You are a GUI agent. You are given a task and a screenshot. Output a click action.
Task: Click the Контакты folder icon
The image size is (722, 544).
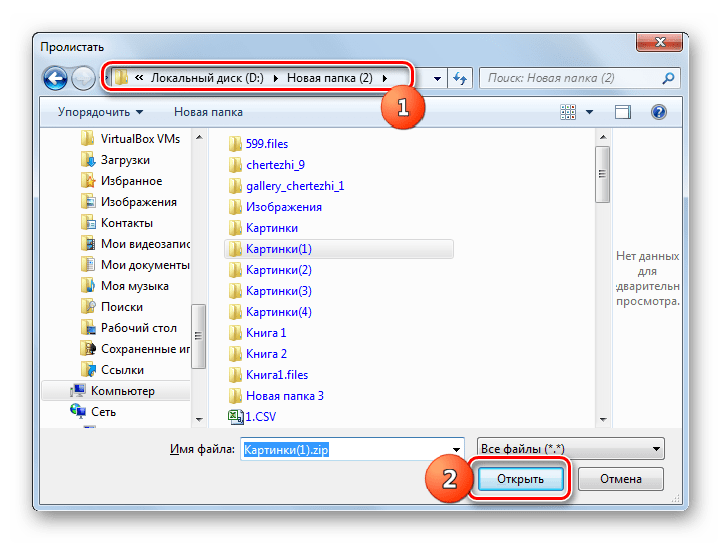point(87,223)
